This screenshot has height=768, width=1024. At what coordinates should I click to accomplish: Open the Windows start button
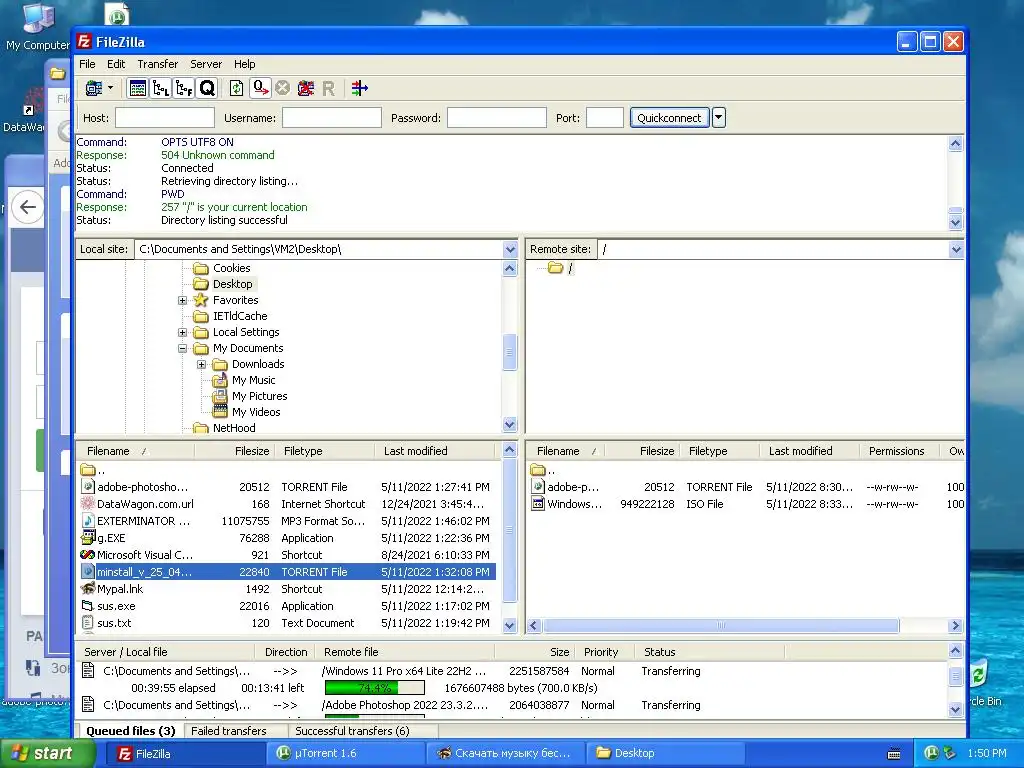tap(46, 754)
